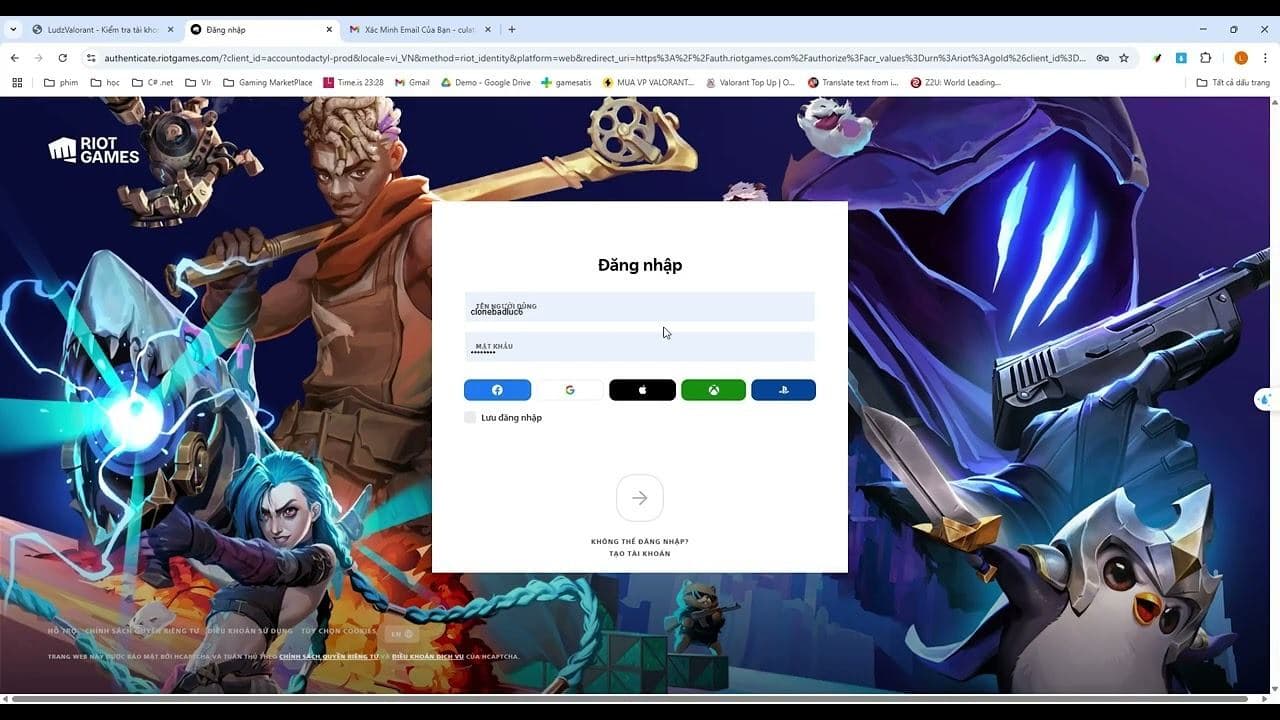Go forward in browser history
This screenshot has height=720, width=1280.
(38, 58)
